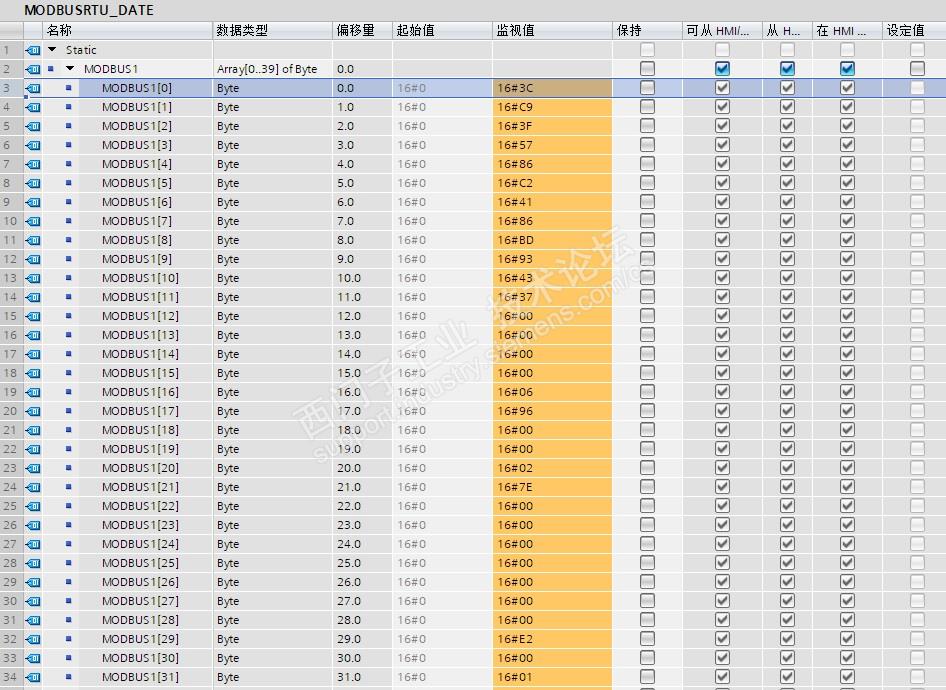
Task: Click the offset value 26.0
Action: click(x=349, y=582)
